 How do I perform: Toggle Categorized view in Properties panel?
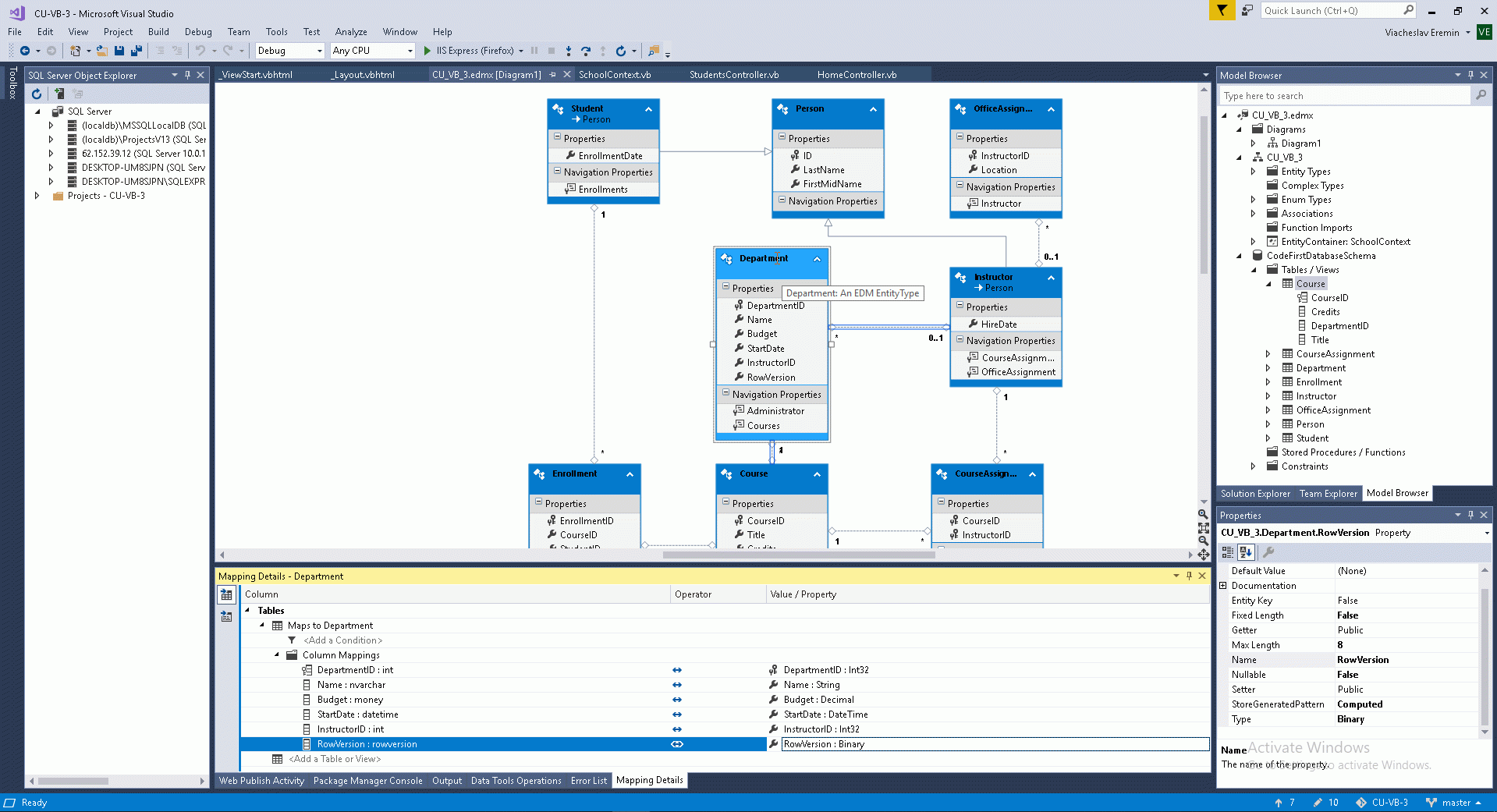[x=1227, y=552]
